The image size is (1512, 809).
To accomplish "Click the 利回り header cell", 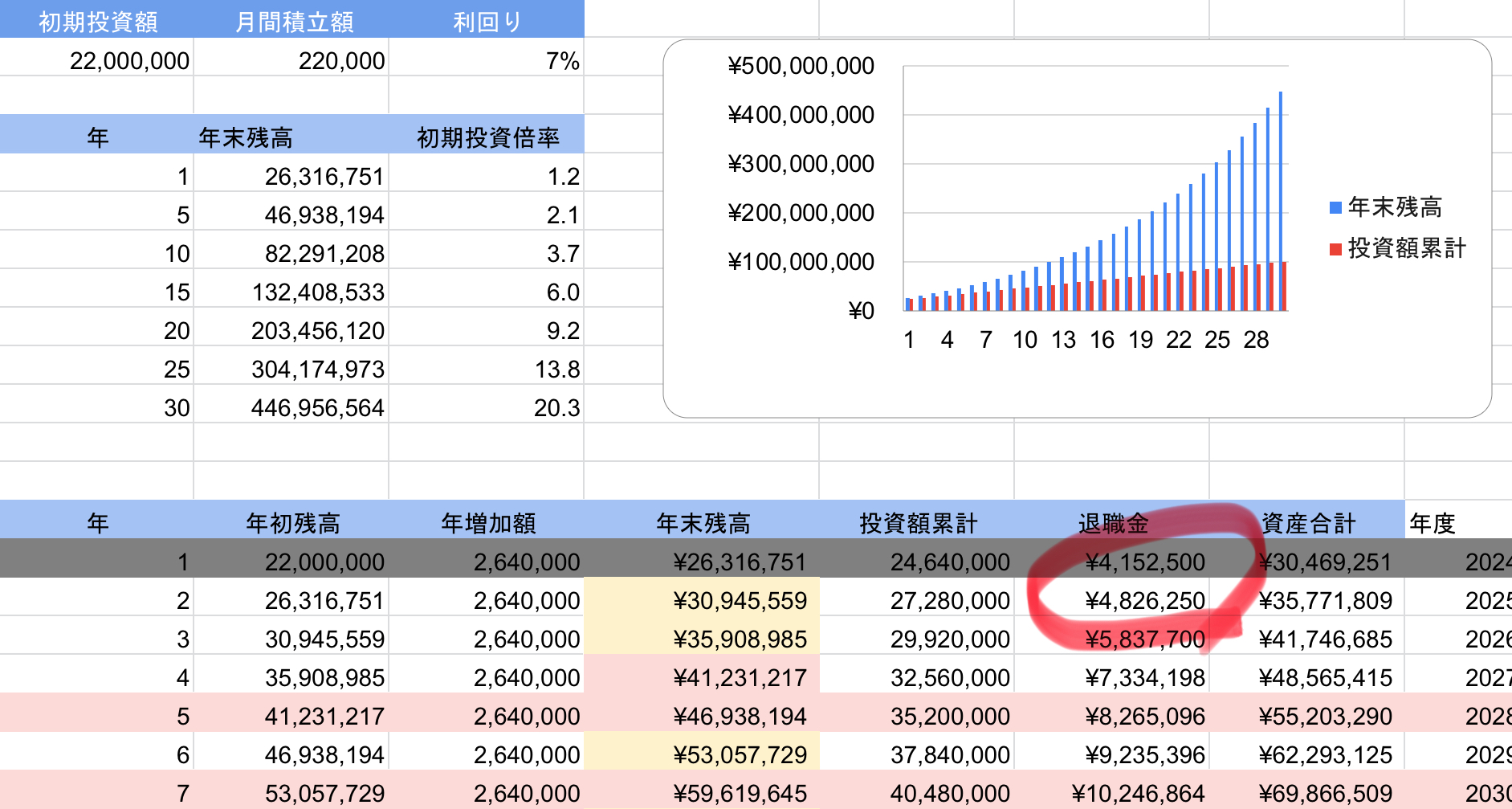I will 487,22.
